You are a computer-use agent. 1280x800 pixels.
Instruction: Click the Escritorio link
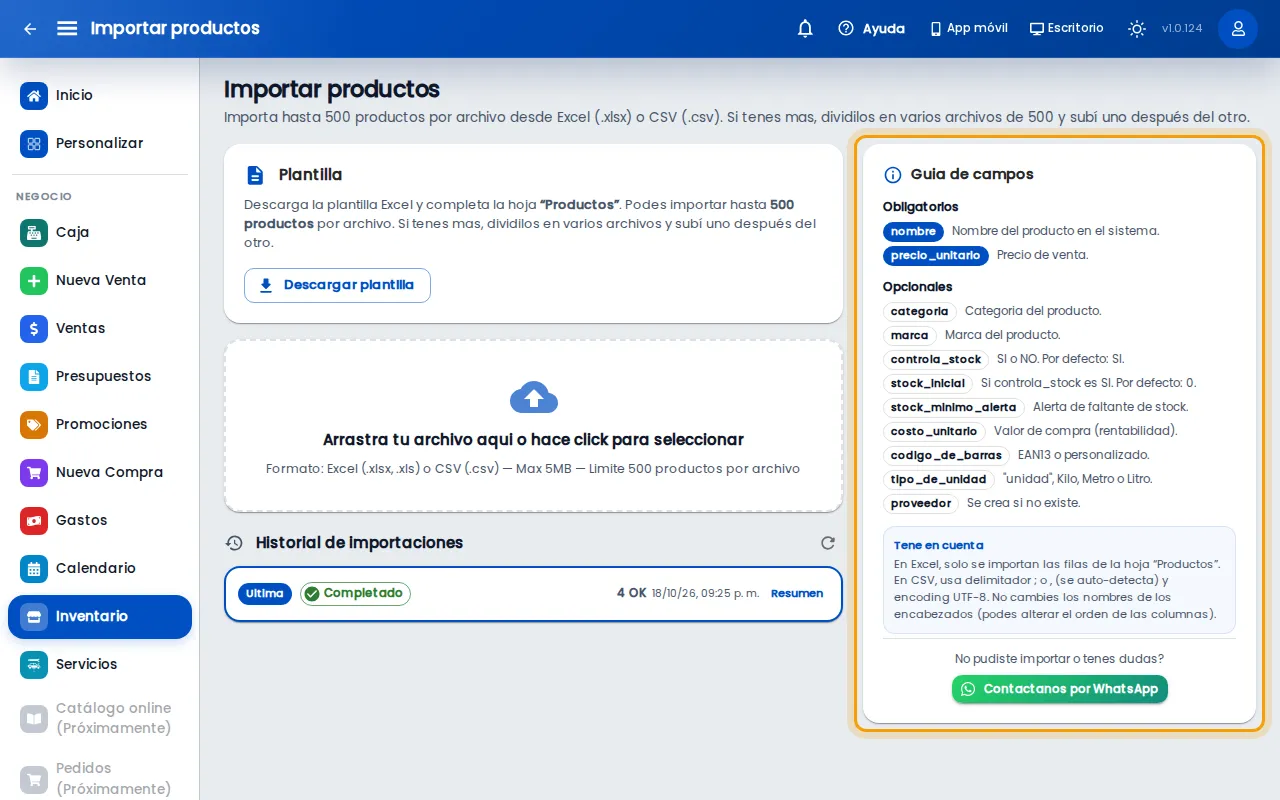tap(1066, 29)
